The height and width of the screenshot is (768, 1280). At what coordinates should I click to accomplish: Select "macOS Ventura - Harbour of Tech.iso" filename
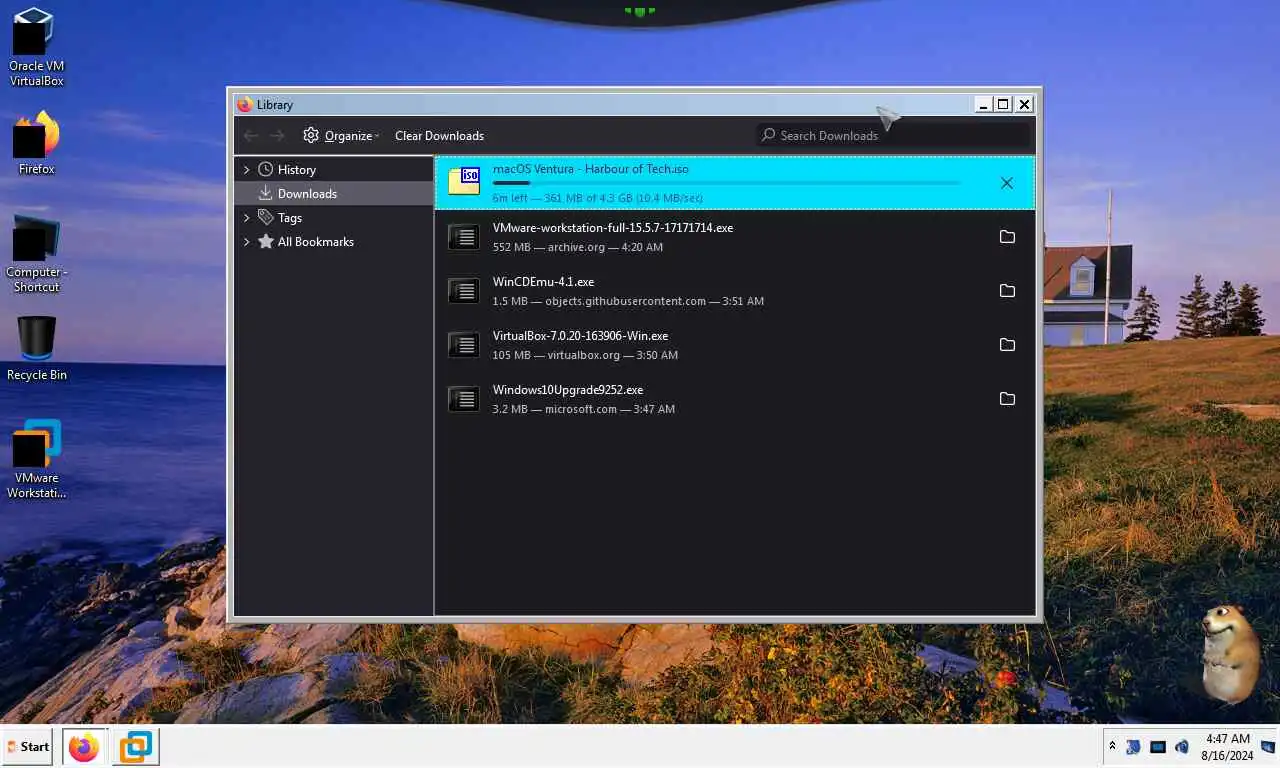590,169
